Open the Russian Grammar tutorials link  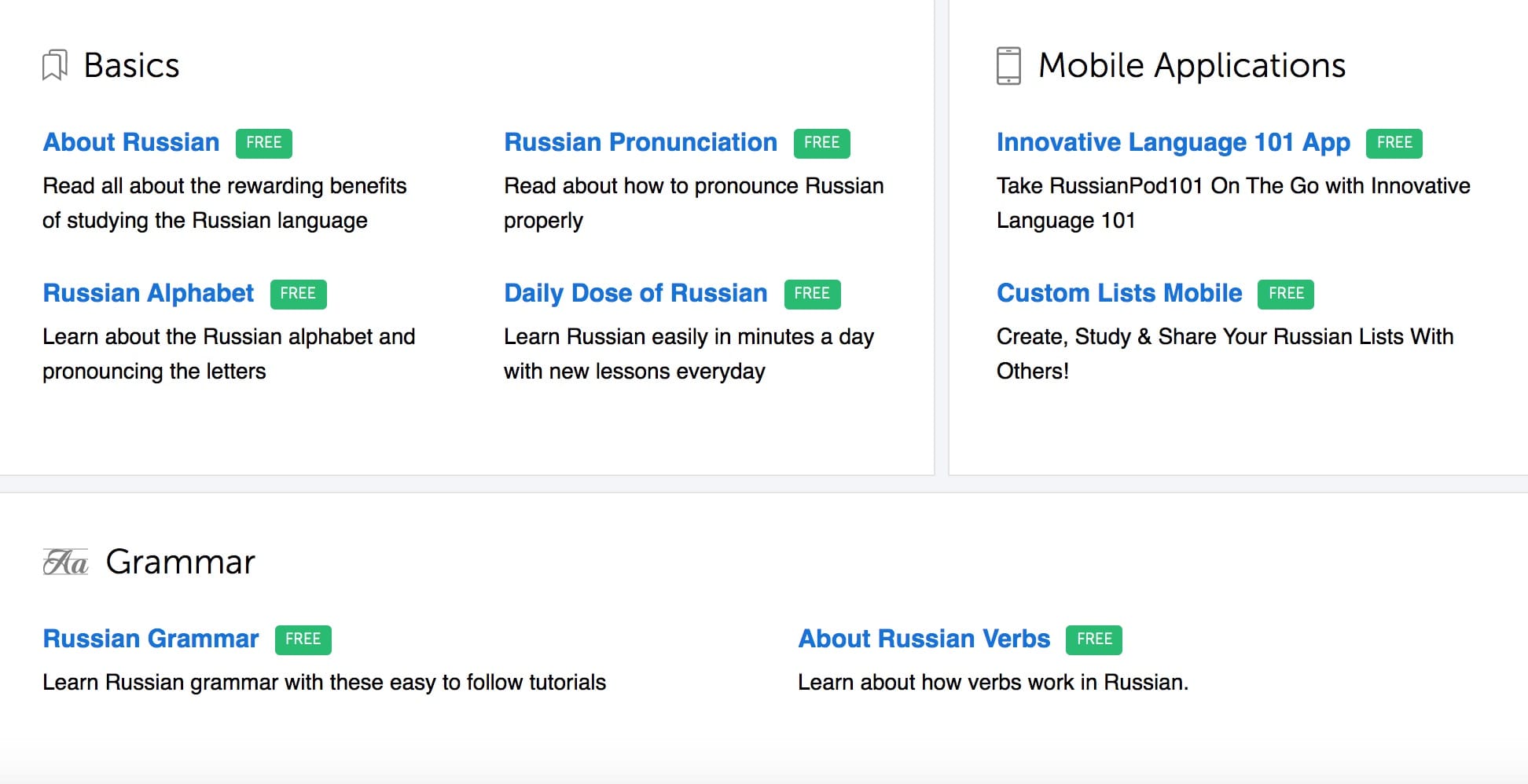[x=151, y=639]
